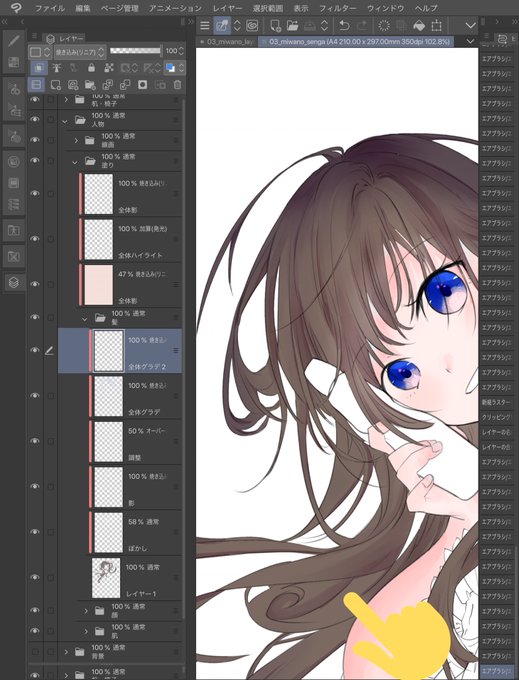Screen dimensions: 519x680
Task: Click the create layer mask icon
Action: (142, 85)
